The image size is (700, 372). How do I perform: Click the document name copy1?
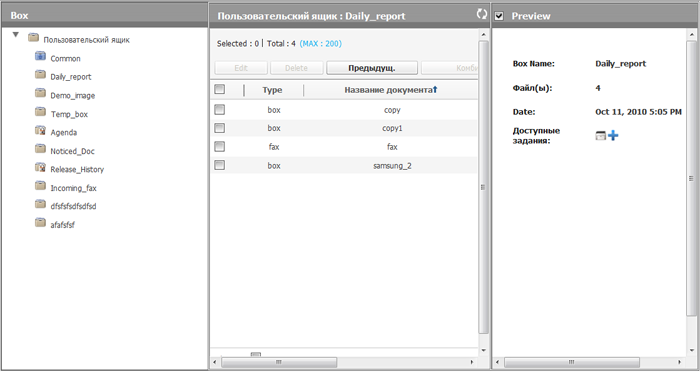pyautogui.click(x=392, y=128)
